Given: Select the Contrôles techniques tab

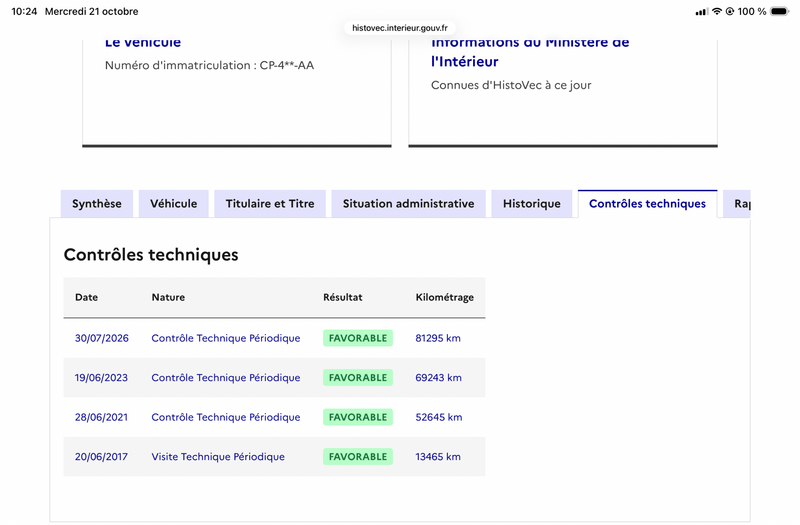Looking at the screenshot, I should 647,204.
